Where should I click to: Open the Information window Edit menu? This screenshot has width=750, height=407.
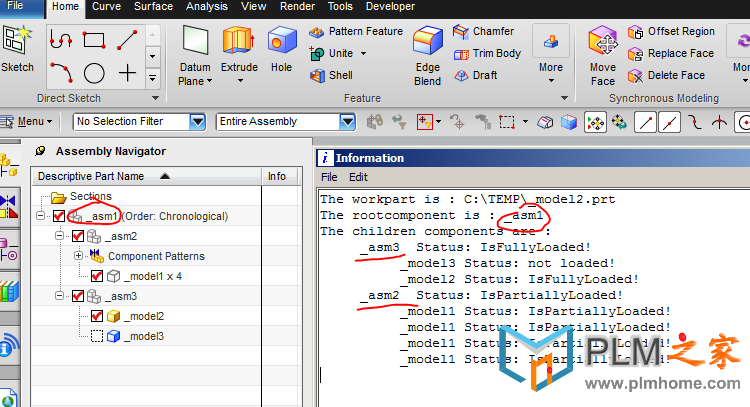[358, 177]
